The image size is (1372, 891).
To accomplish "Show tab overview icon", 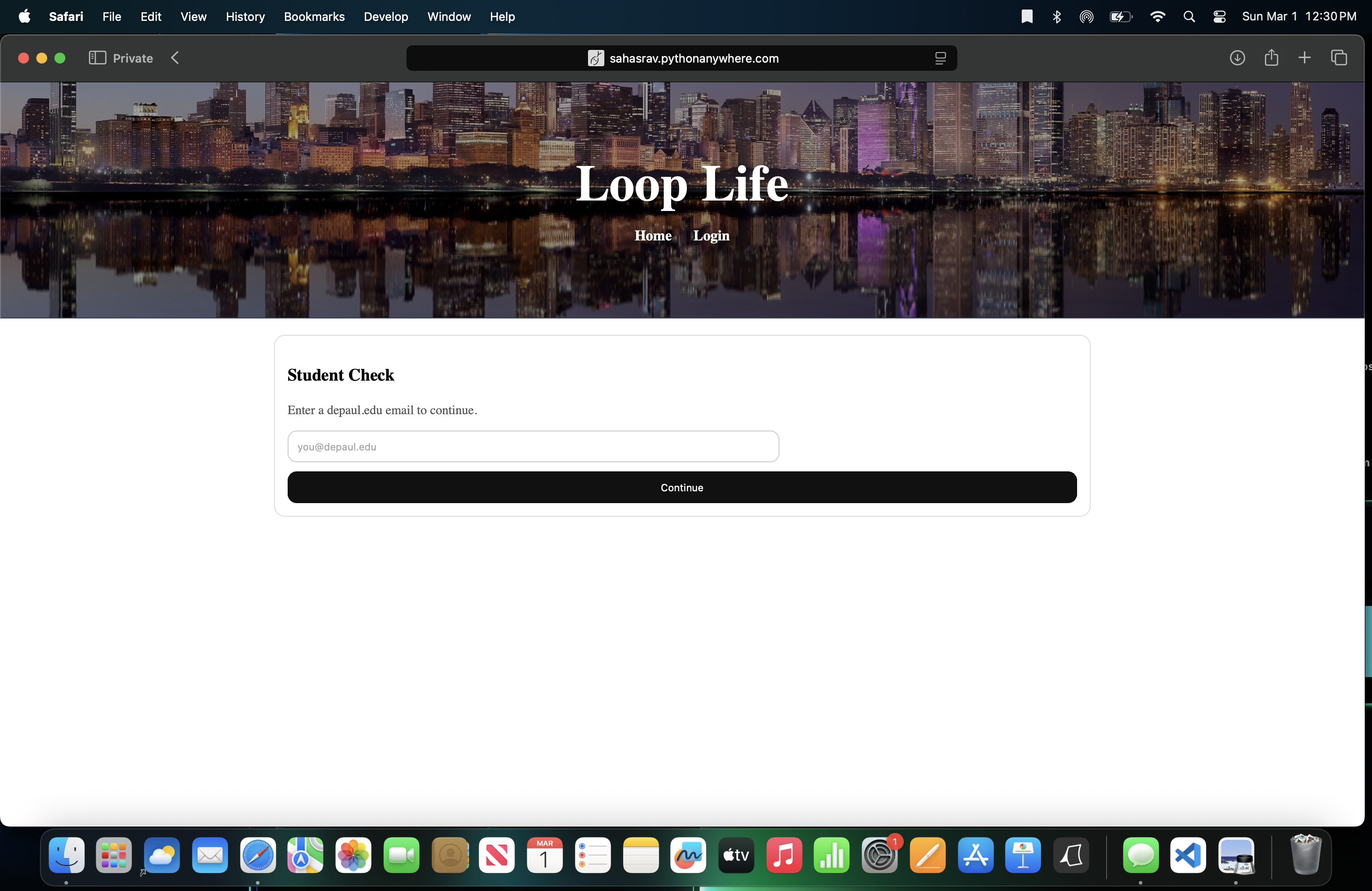I will click(x=1339, y=58).
